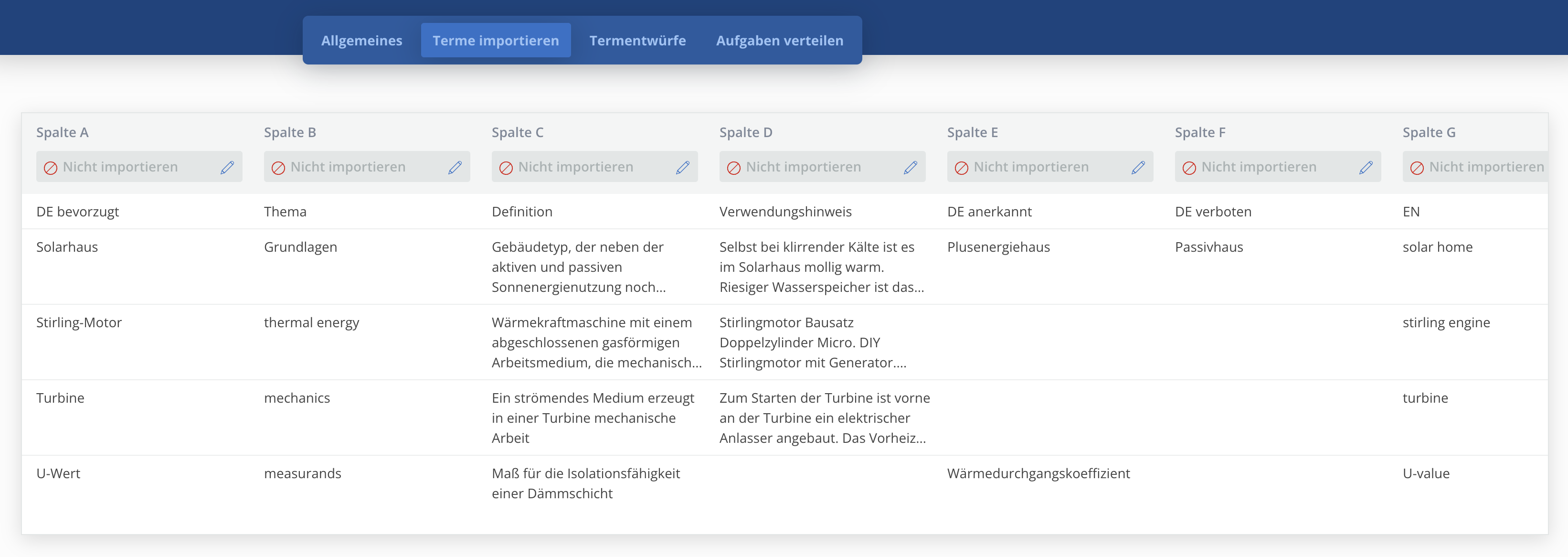
Task: Open the Termentwürfe tab
Action: pyautogui.click(x=637, y=40)
